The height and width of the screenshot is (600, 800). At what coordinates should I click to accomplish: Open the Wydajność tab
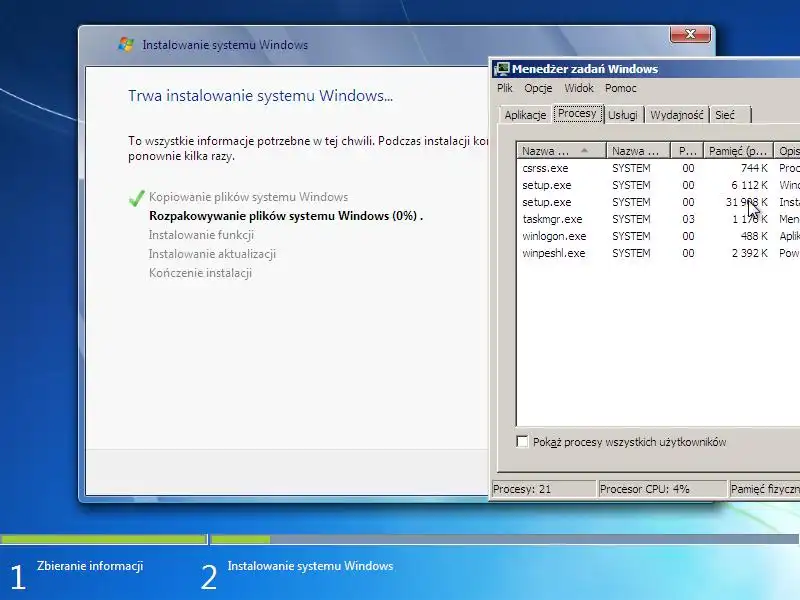677,115
